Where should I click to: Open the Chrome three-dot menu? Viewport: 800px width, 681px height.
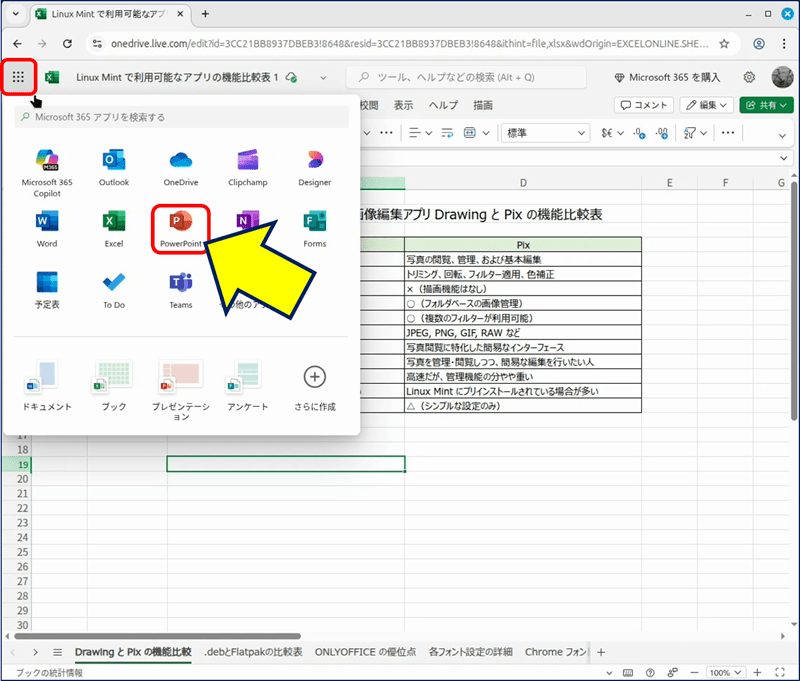point(784,44)
